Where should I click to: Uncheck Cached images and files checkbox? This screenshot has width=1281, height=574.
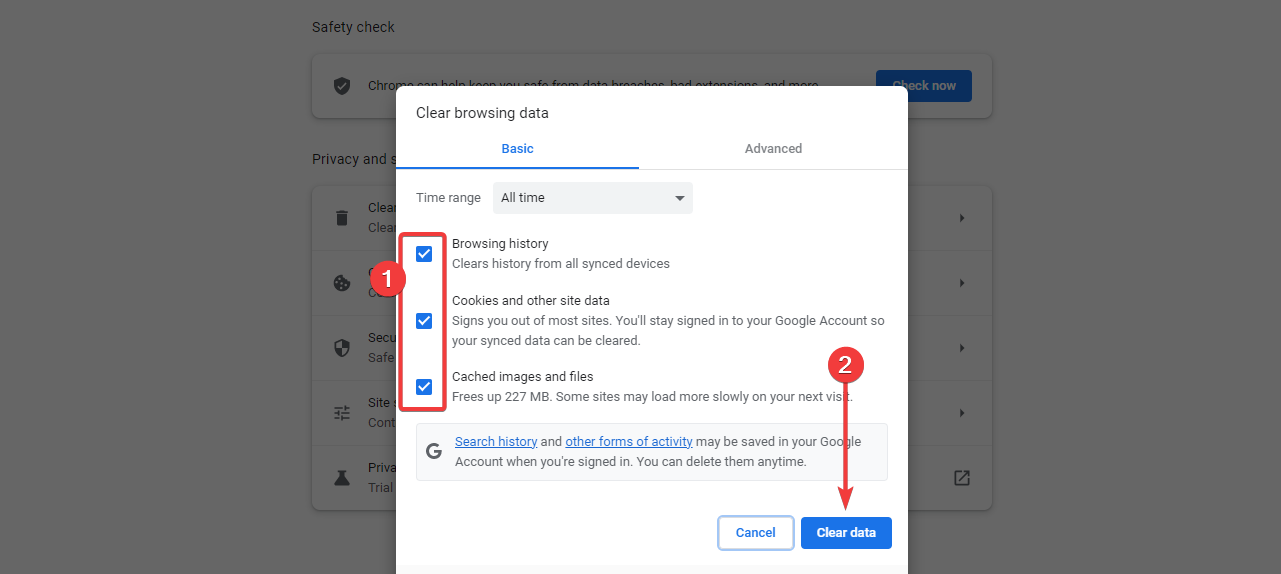(424, 387)
